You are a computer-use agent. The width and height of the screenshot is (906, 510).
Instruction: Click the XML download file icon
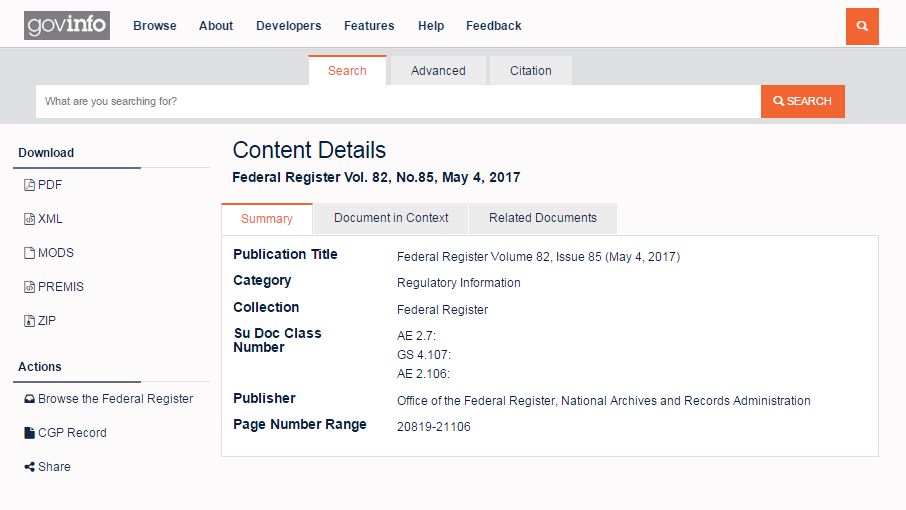pos(29,219)
